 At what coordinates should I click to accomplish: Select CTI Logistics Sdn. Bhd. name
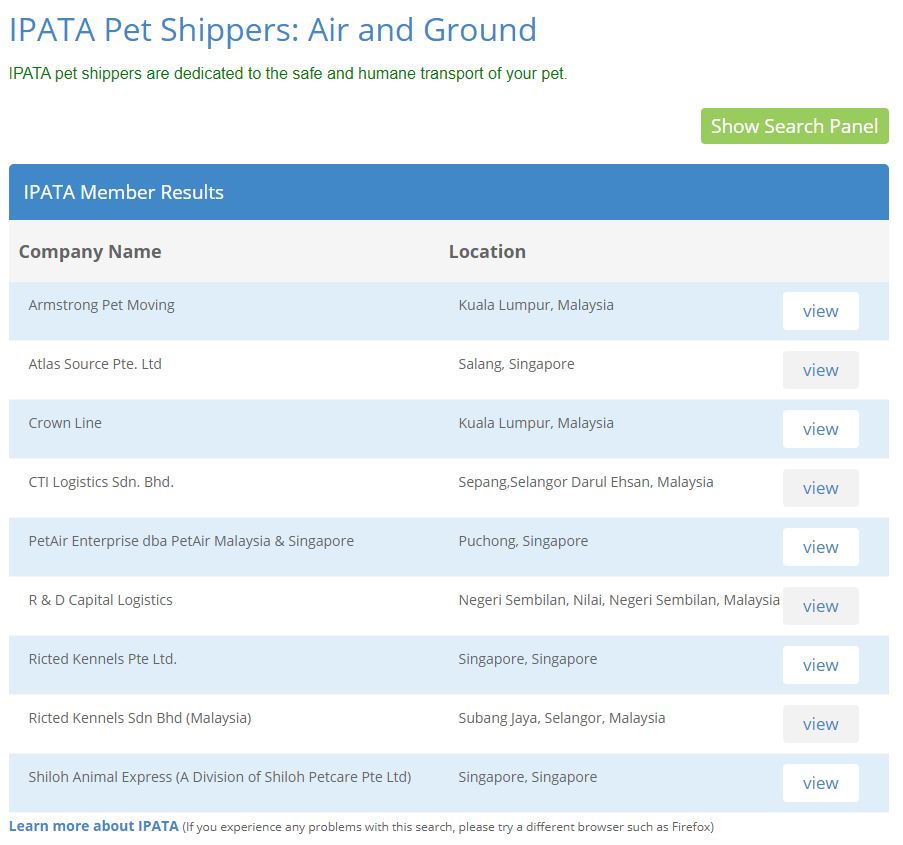(x=101, y=482)
